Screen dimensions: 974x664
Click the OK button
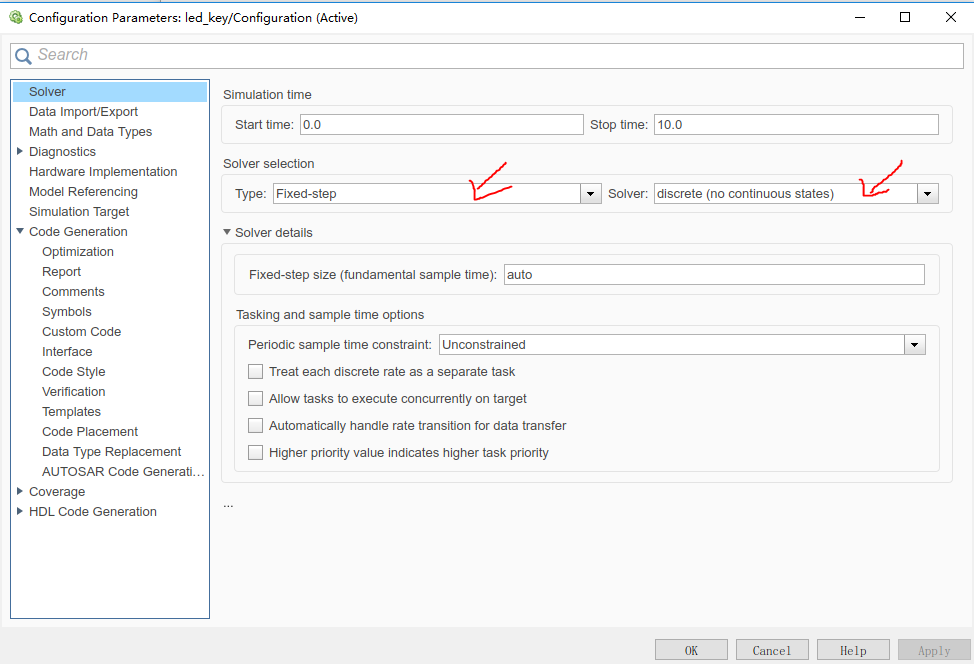pyautogui.click(x=691, y=650)
